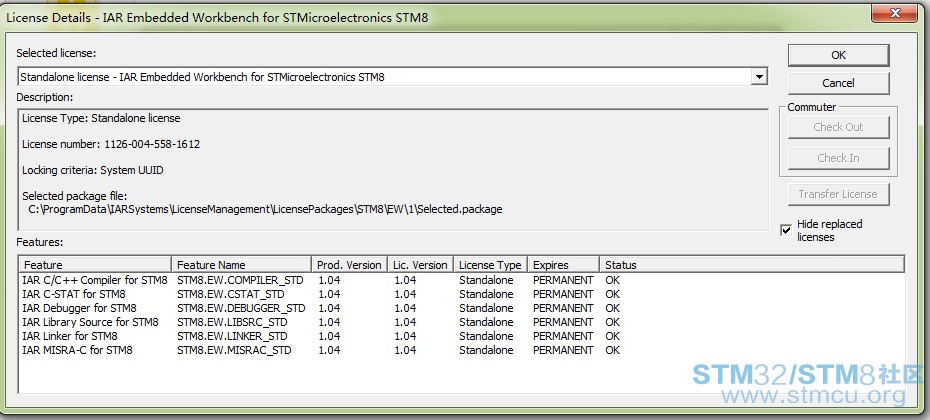Select IAR Library Source for STM8 row
The image size is (930, 420).
[x=462, y=322]
